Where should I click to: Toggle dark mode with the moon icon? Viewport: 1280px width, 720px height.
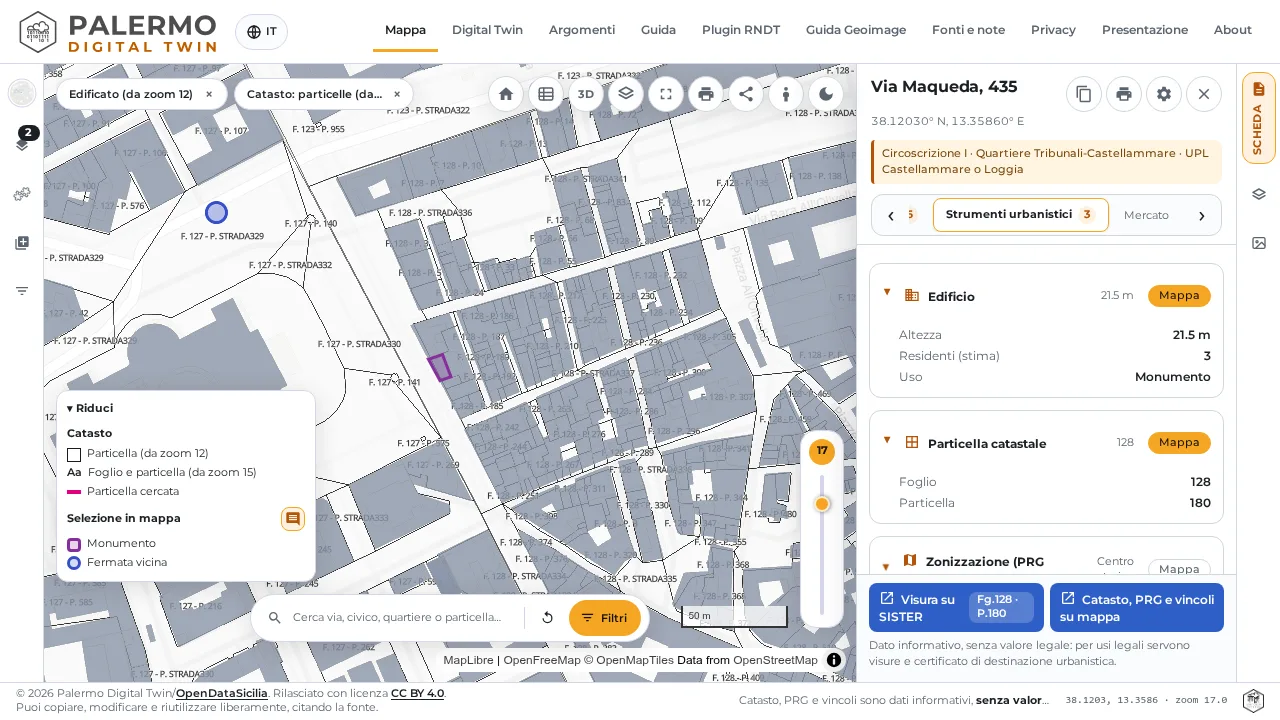[826, 94]
